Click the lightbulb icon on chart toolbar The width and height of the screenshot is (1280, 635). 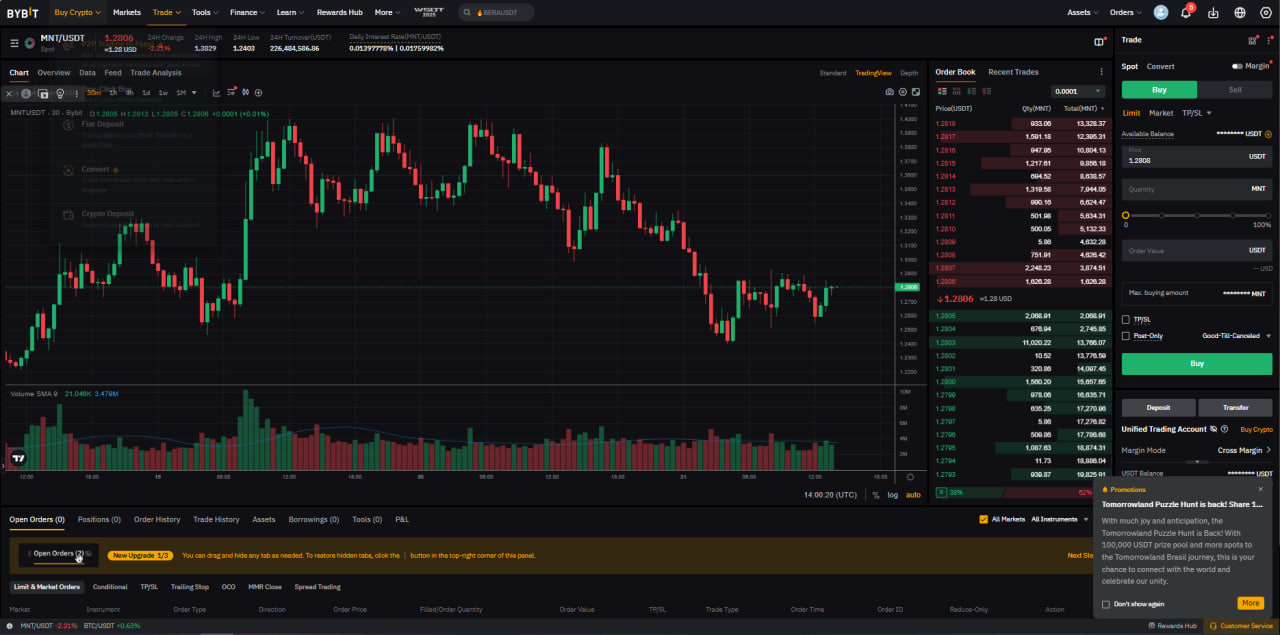(60, 93)
